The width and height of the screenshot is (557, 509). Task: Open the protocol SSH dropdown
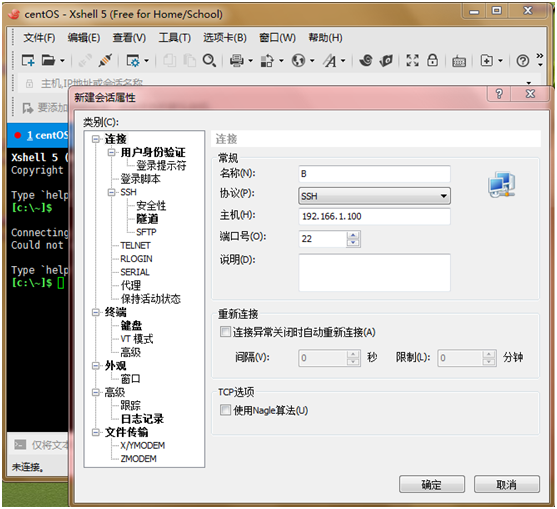coord(374,196)
